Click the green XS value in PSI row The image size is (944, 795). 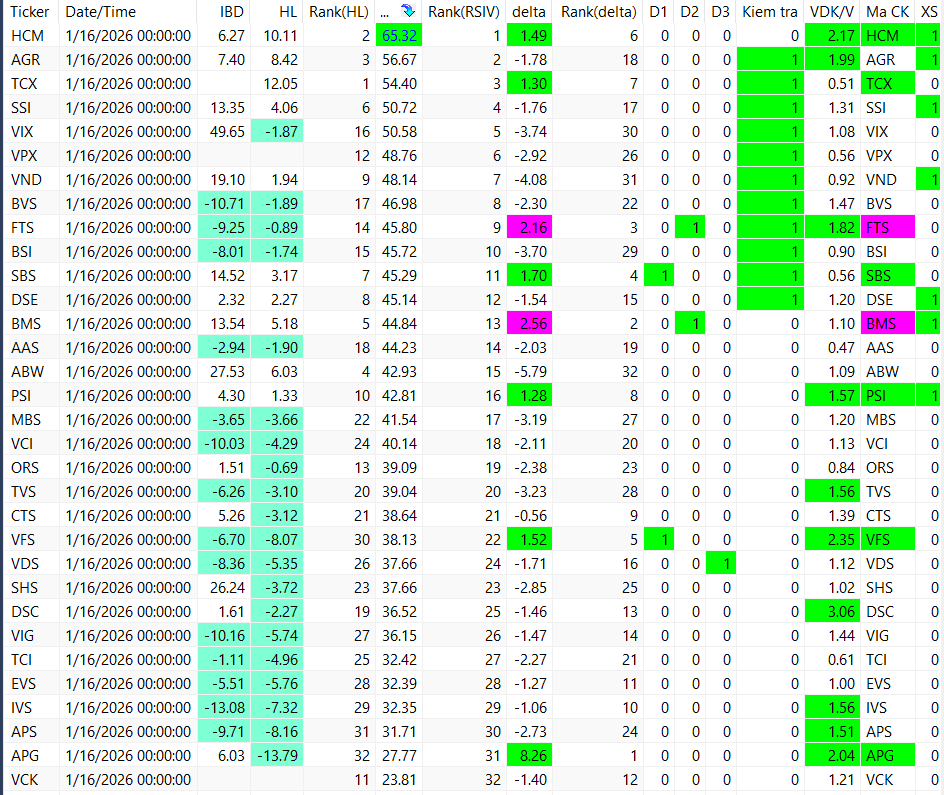pyautogui.click(x=930, y=395)
